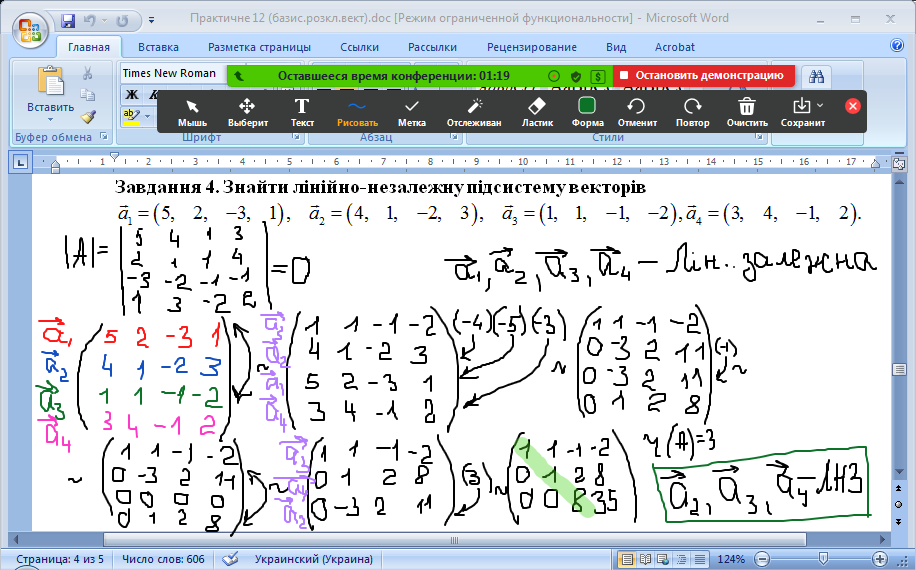Toggle the ruler display button above scrollbar
Viewport: 916px width, 570px height.
(899, 163)
